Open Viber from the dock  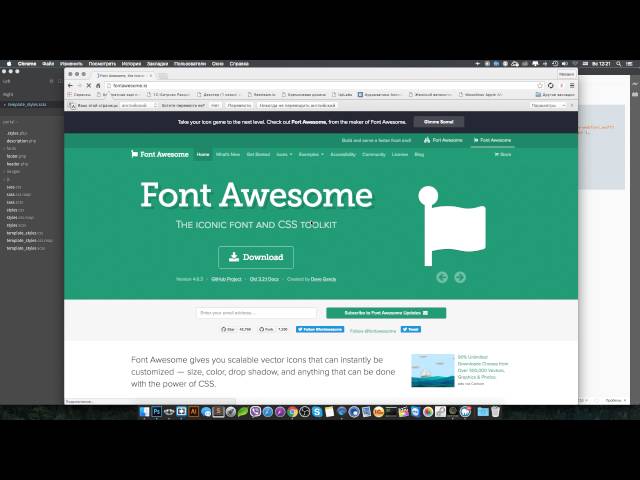point(255,412)
